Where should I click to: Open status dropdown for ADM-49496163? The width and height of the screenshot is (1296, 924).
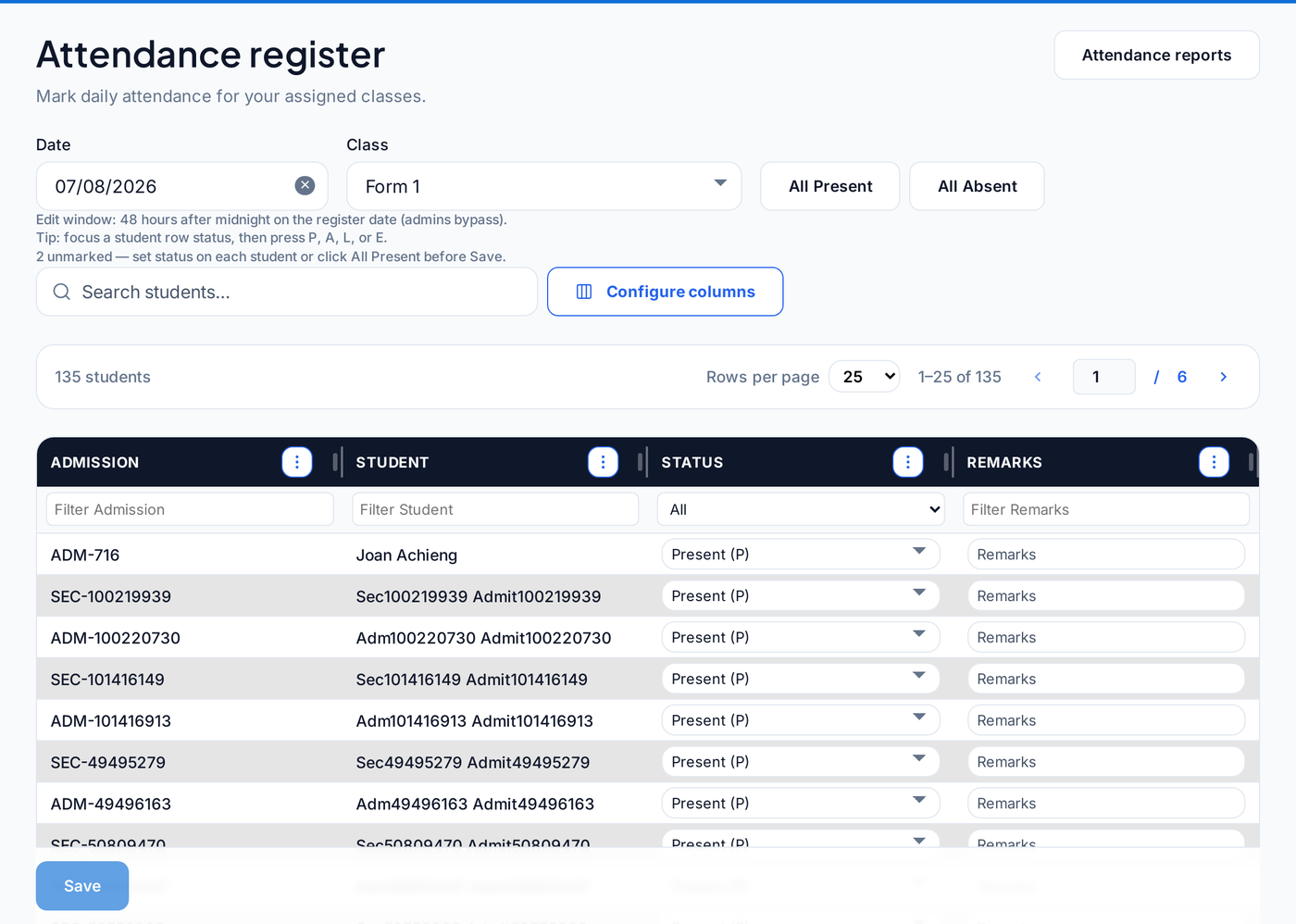point(801,803)
